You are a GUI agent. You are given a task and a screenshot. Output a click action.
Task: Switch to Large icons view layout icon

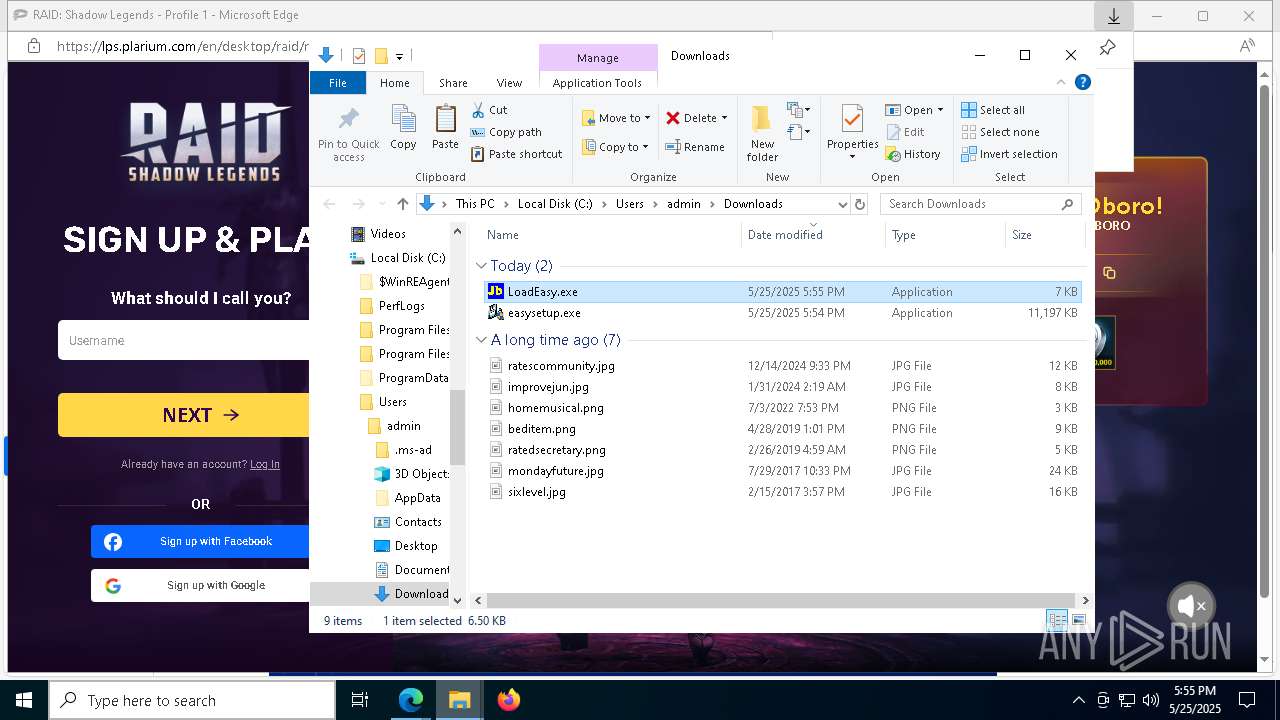pos(1079,620)
